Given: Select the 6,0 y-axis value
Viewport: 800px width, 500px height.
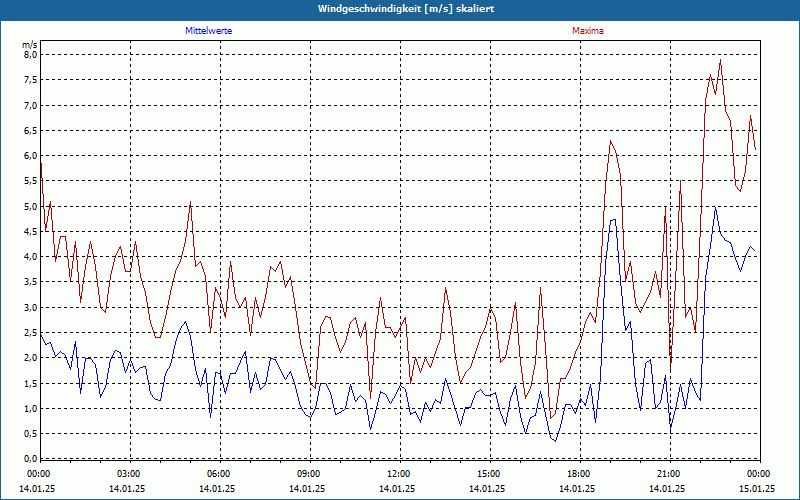Looking at the screenshot, I should click(31, 156).
